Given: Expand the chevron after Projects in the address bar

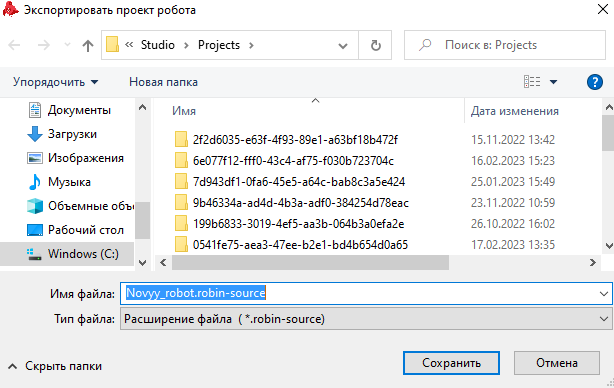Looking at the screenshot, I should 251,45.
